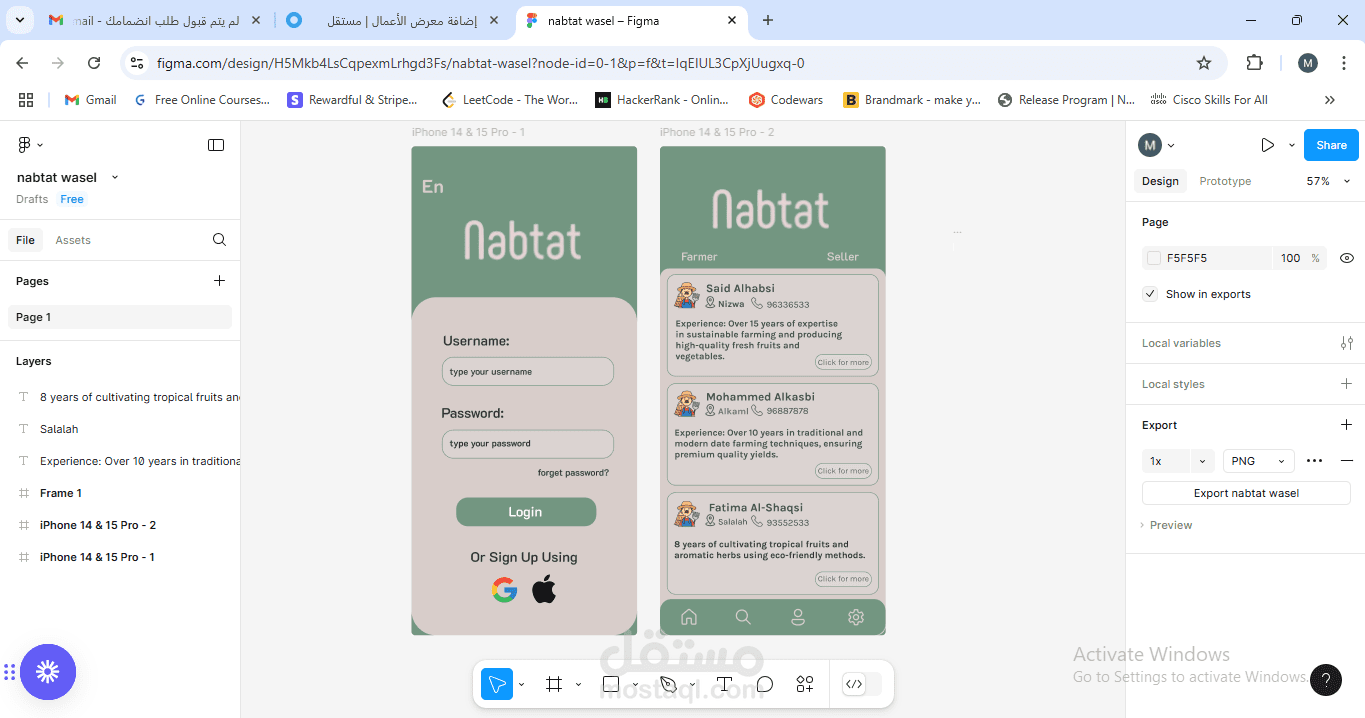Add a new page

[x=219, y=281]
